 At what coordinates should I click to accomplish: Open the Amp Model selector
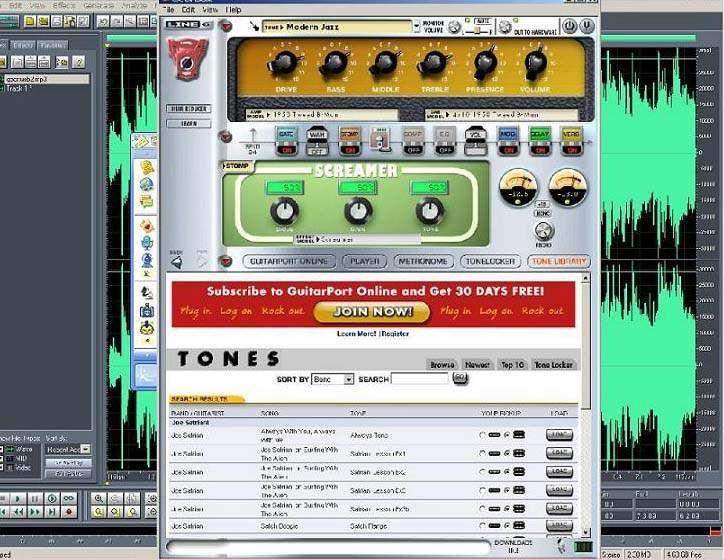[322, 114]
